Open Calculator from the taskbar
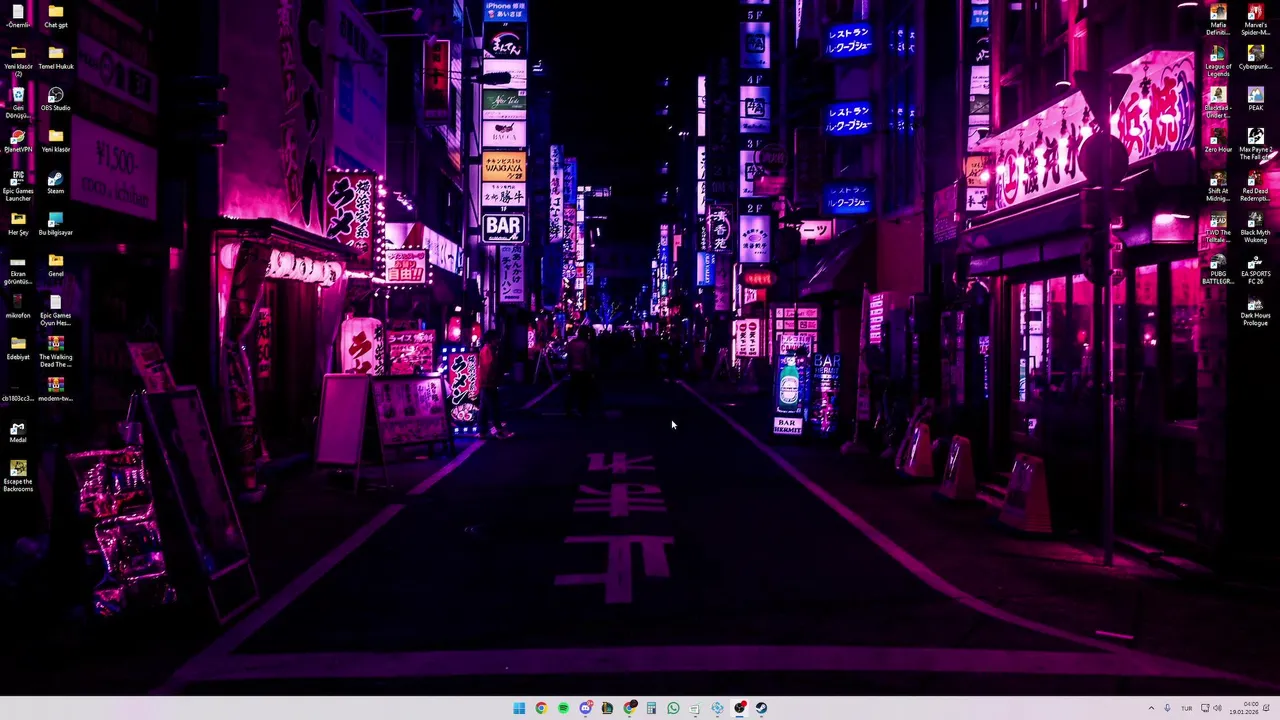This screenshot has width=1280, height=720. (651, 708)
